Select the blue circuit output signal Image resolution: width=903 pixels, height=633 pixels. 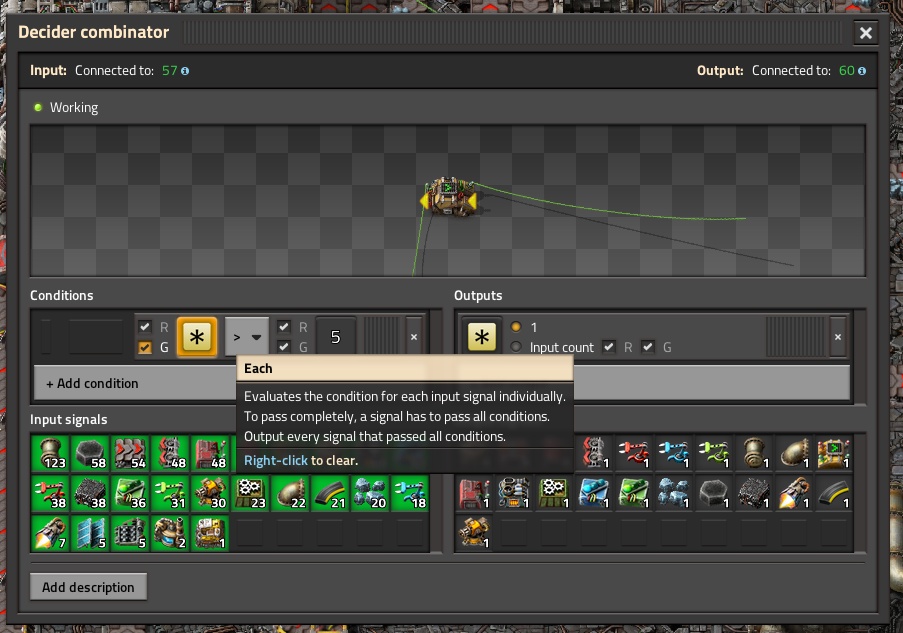tap(594, 494)
